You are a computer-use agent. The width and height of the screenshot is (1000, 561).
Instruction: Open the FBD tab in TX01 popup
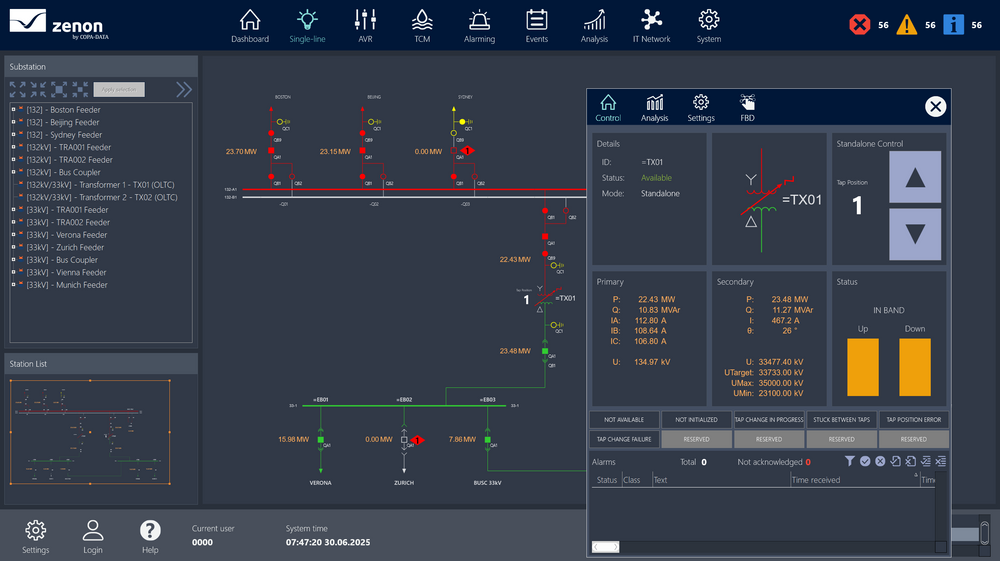pyautogui.click(x=747, y=108)
